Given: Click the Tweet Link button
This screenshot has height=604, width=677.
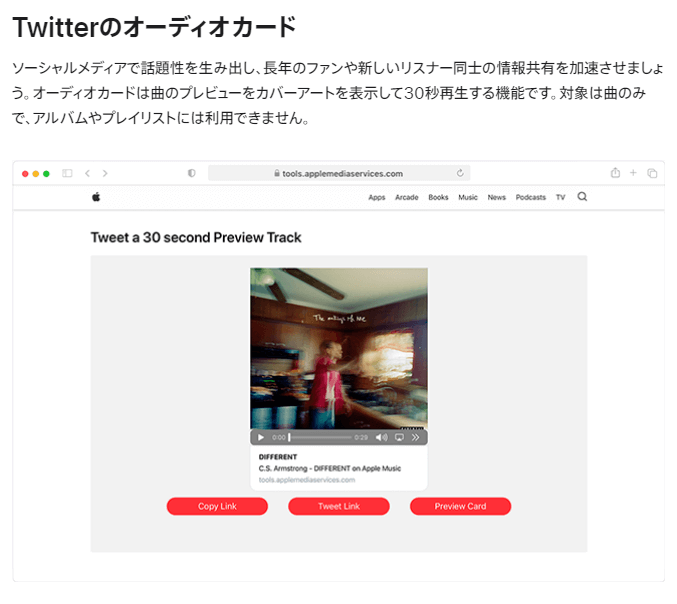Looking at the screenshot, I should (x=339, y=506).
